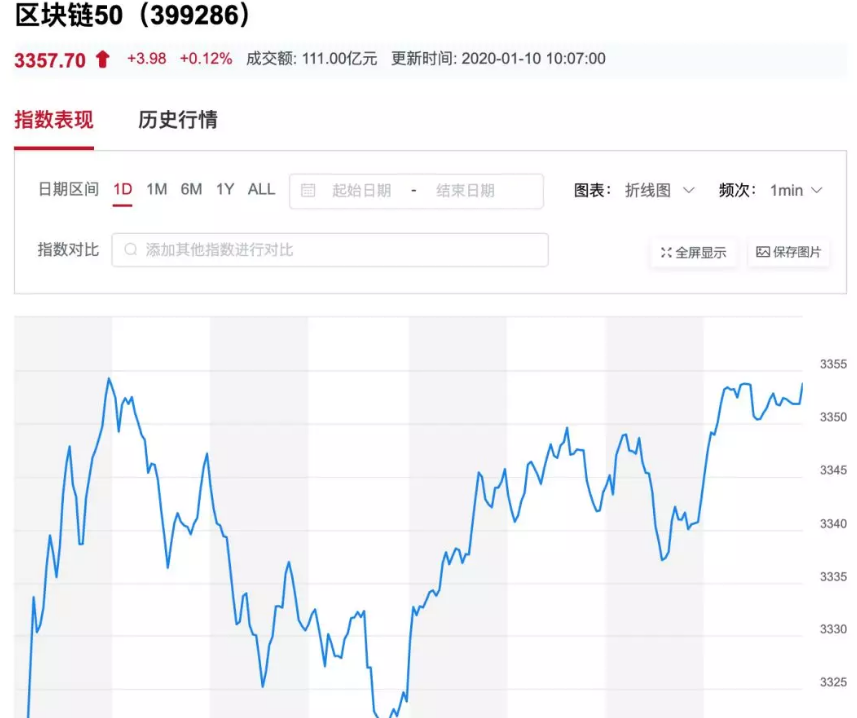Screen dimensions: 857x718
Task: Click the index price 3357.70
Action: click(50, 60)
